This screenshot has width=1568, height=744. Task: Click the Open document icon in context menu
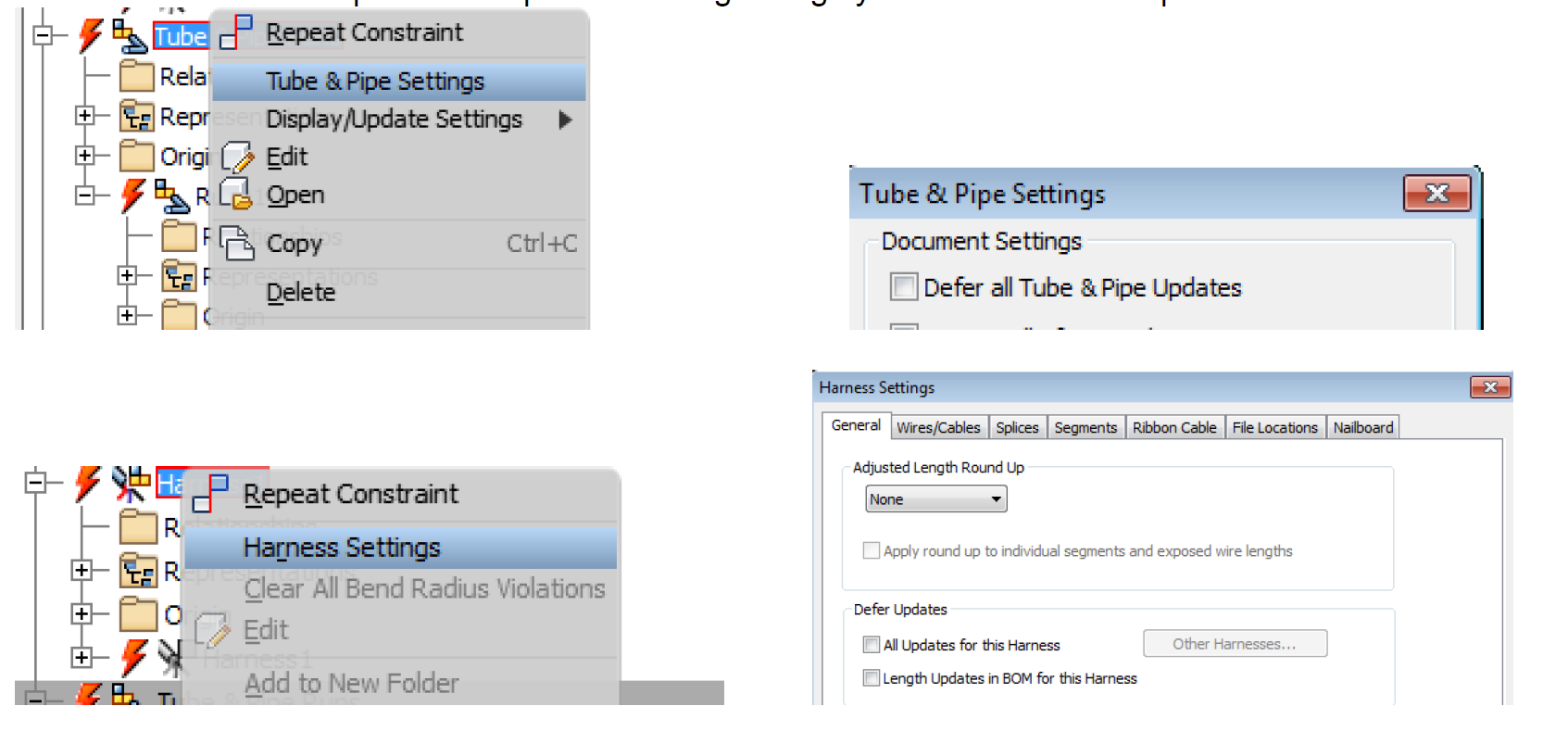click(x=236, y=195)
